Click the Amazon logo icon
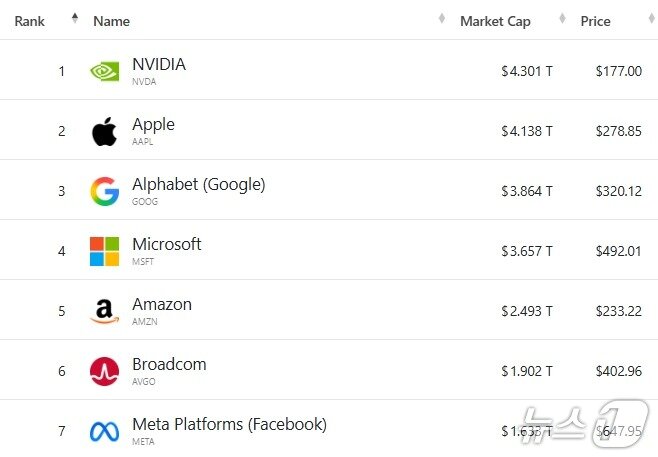The image size is (658, 457). (x=104, y=311)
